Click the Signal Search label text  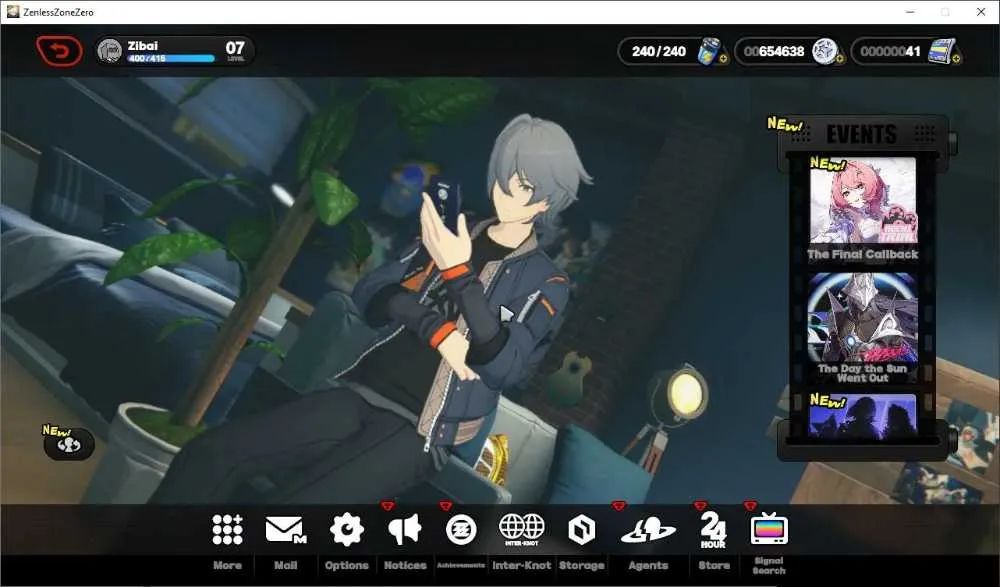pos(769,565)
